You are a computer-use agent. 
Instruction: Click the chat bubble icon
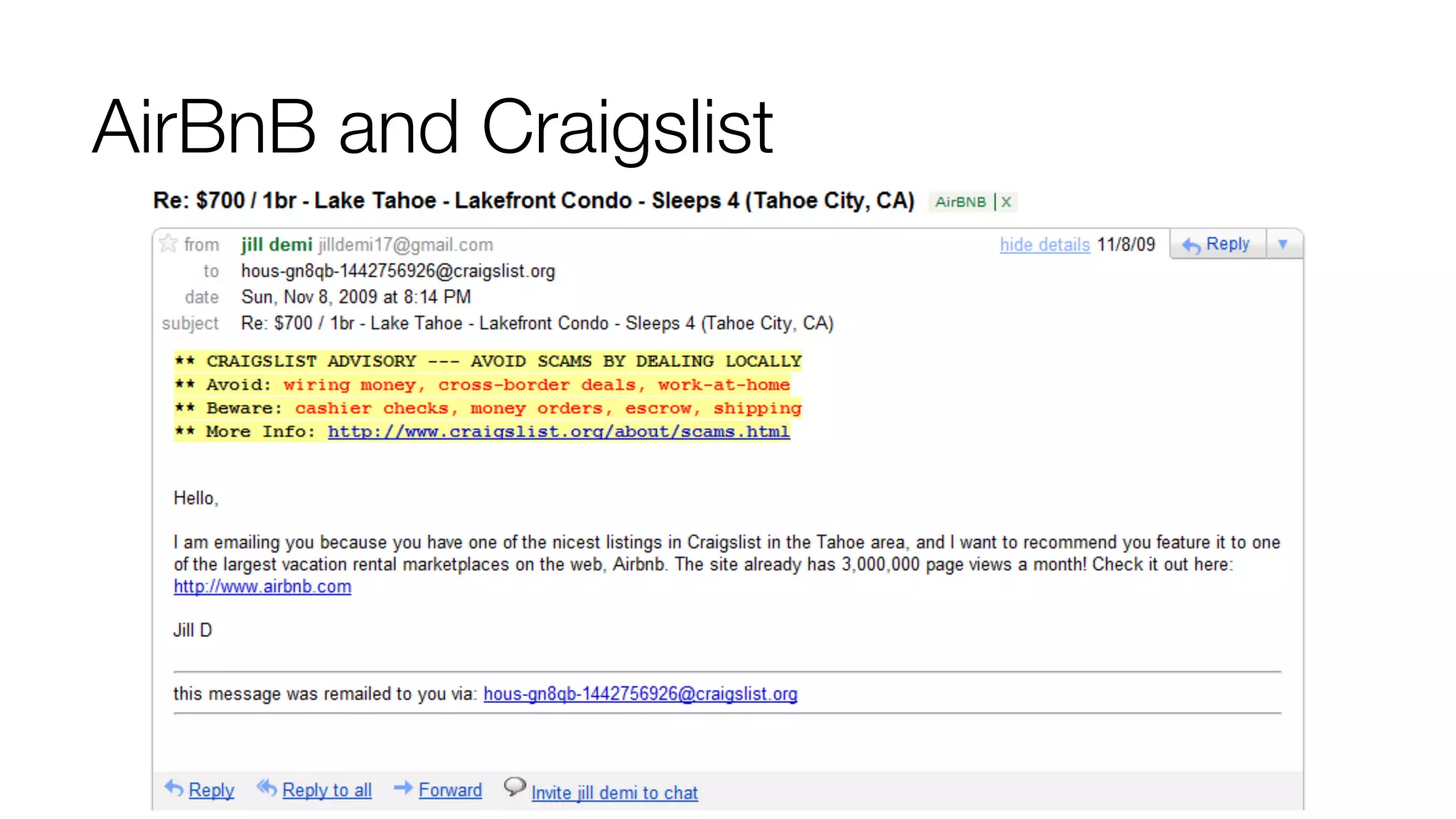pos(515,787)
